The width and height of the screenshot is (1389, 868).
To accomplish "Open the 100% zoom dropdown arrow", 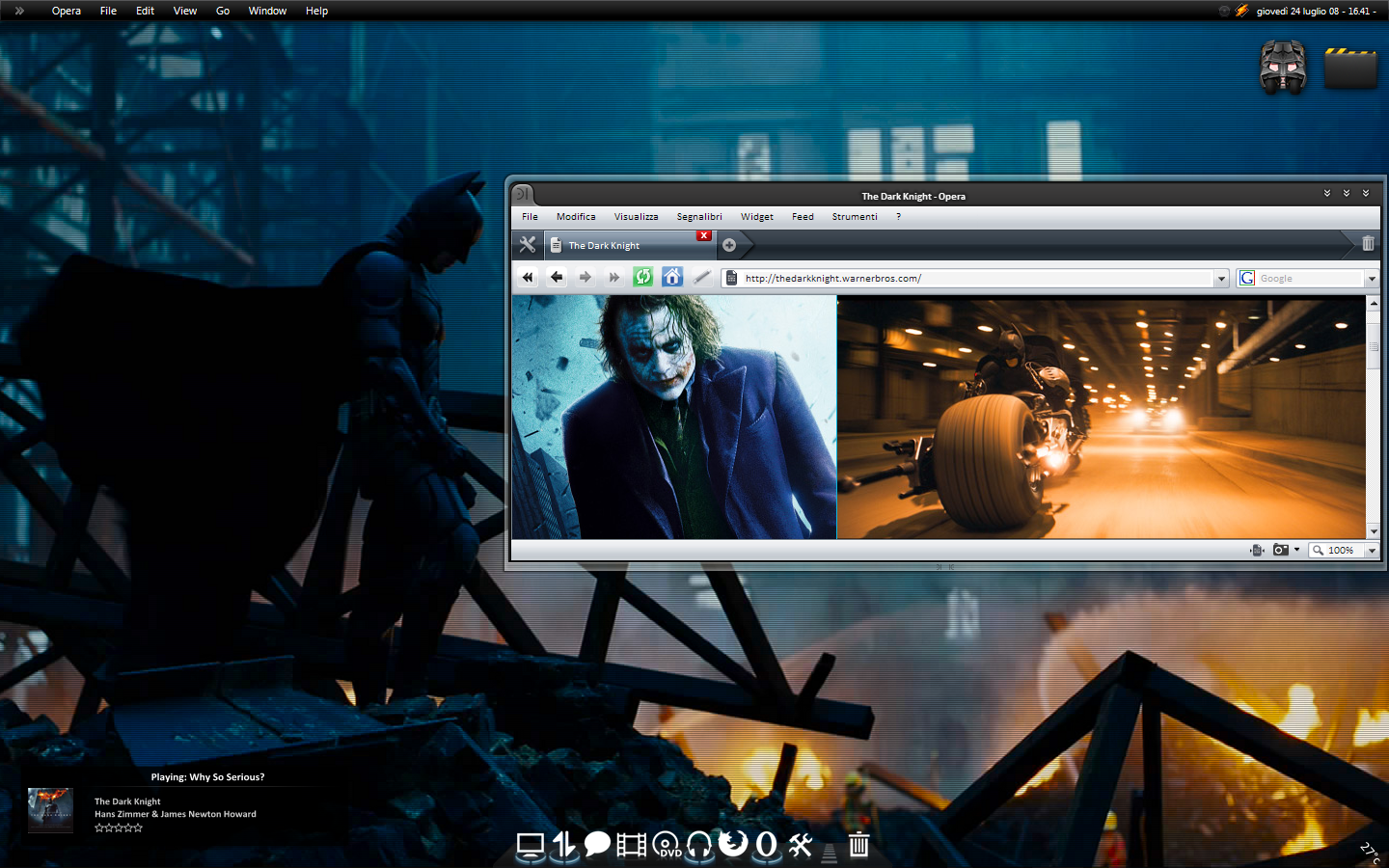I will (x=1372, y=551).
